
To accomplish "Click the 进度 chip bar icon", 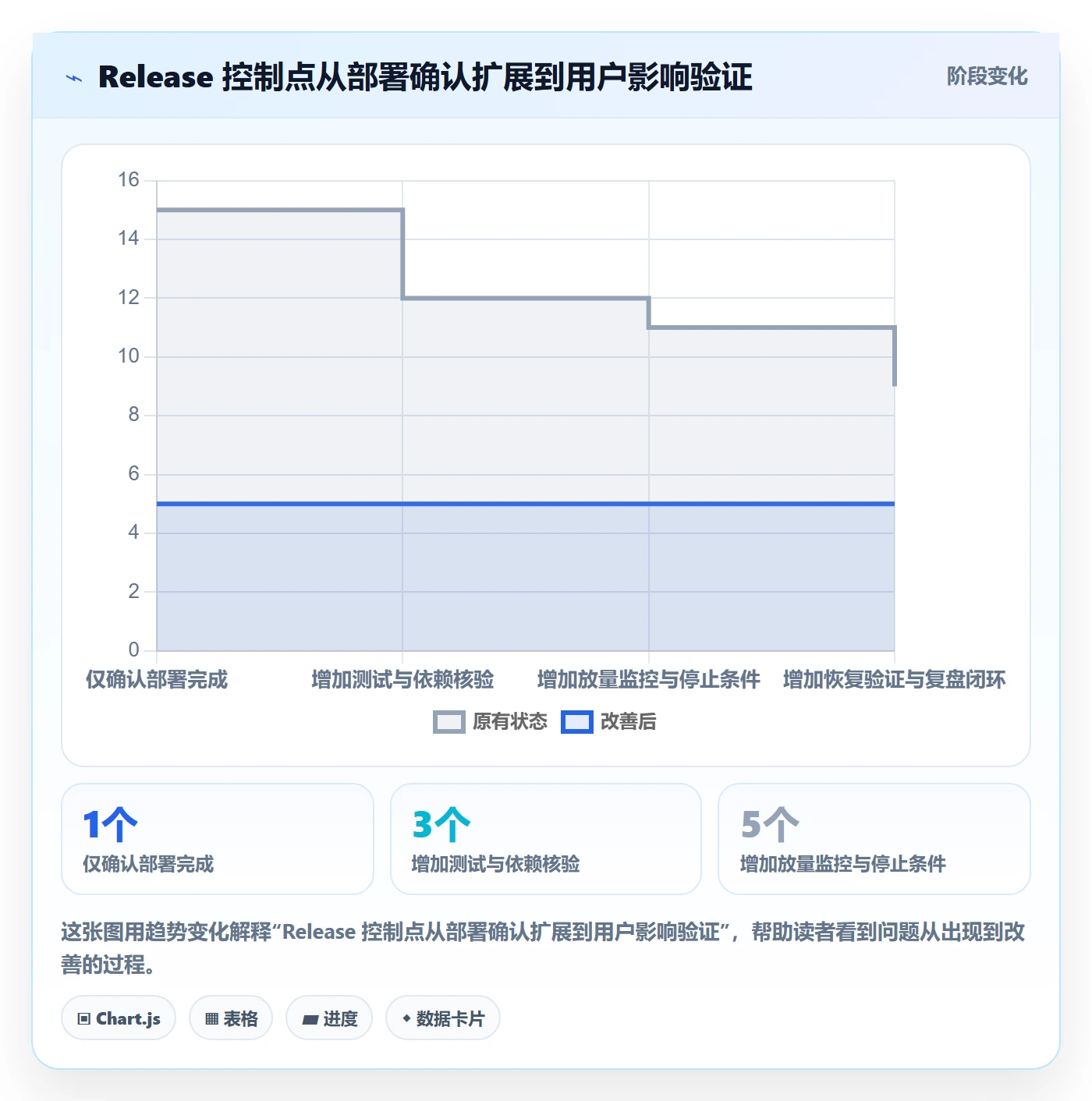I will pos(310,1019).
